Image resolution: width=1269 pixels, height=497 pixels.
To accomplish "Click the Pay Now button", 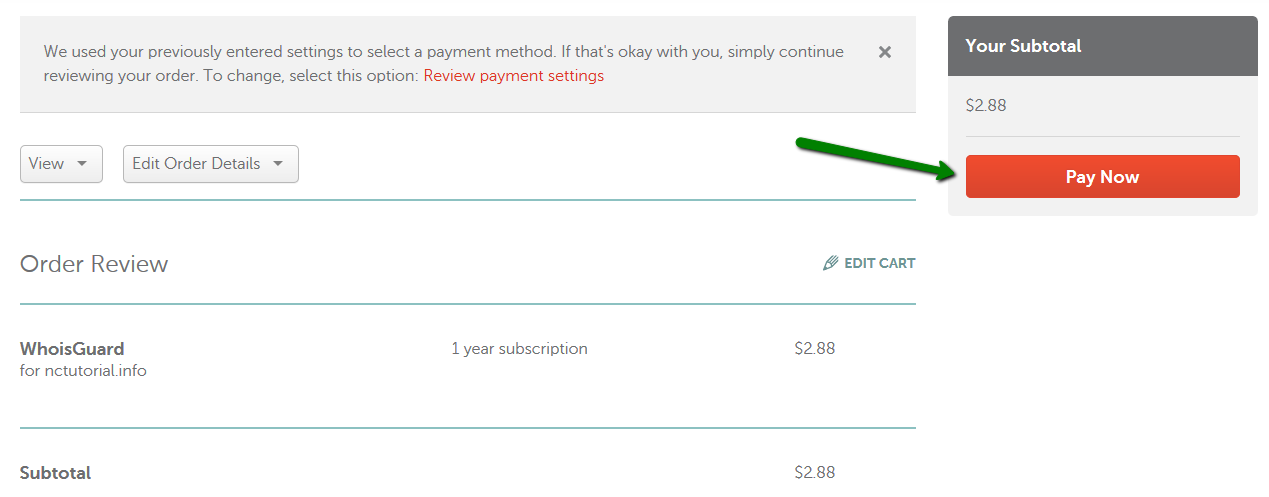I will pyautogui.click(x=1102, y=177).
